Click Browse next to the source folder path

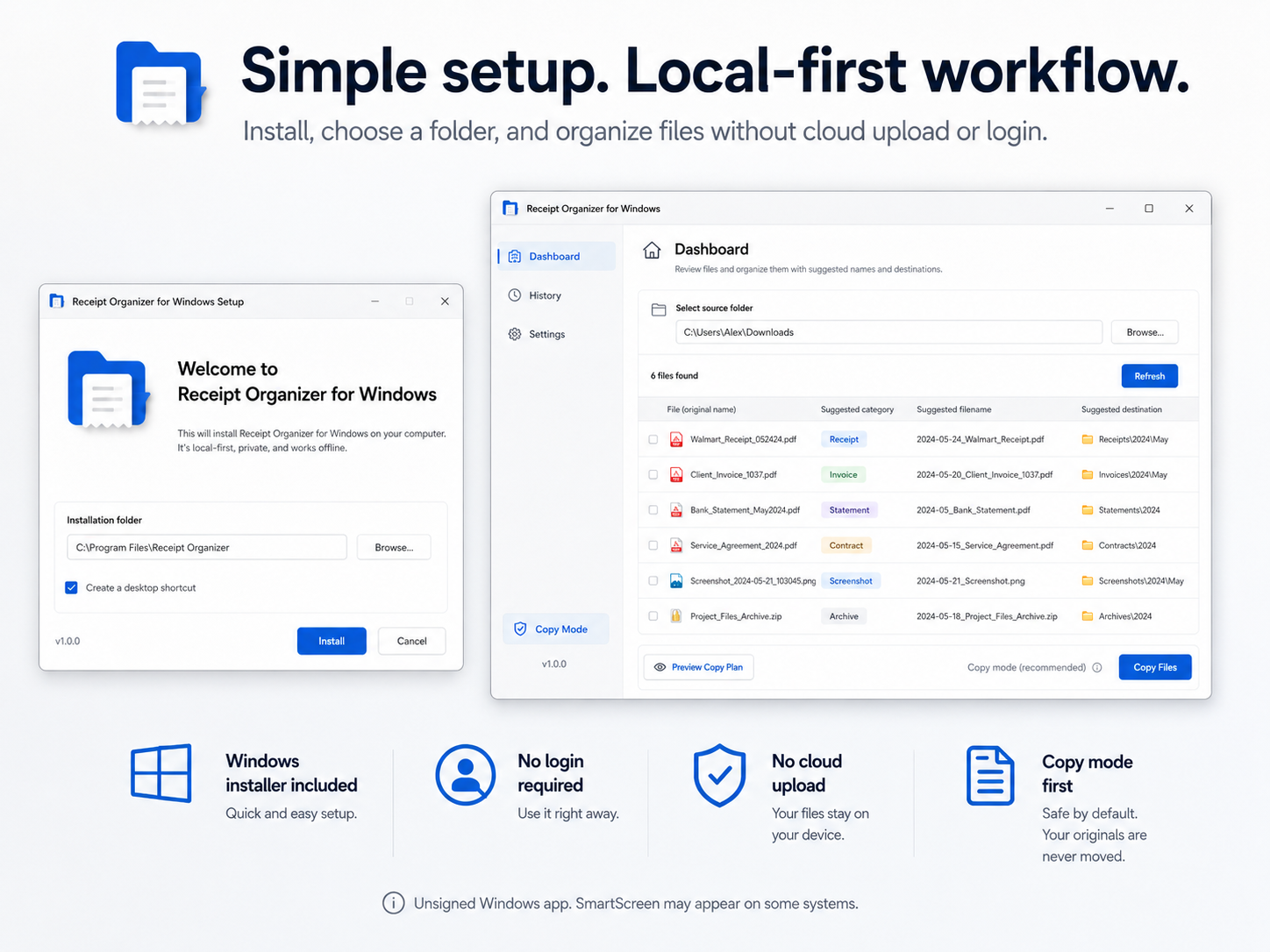1145,332
